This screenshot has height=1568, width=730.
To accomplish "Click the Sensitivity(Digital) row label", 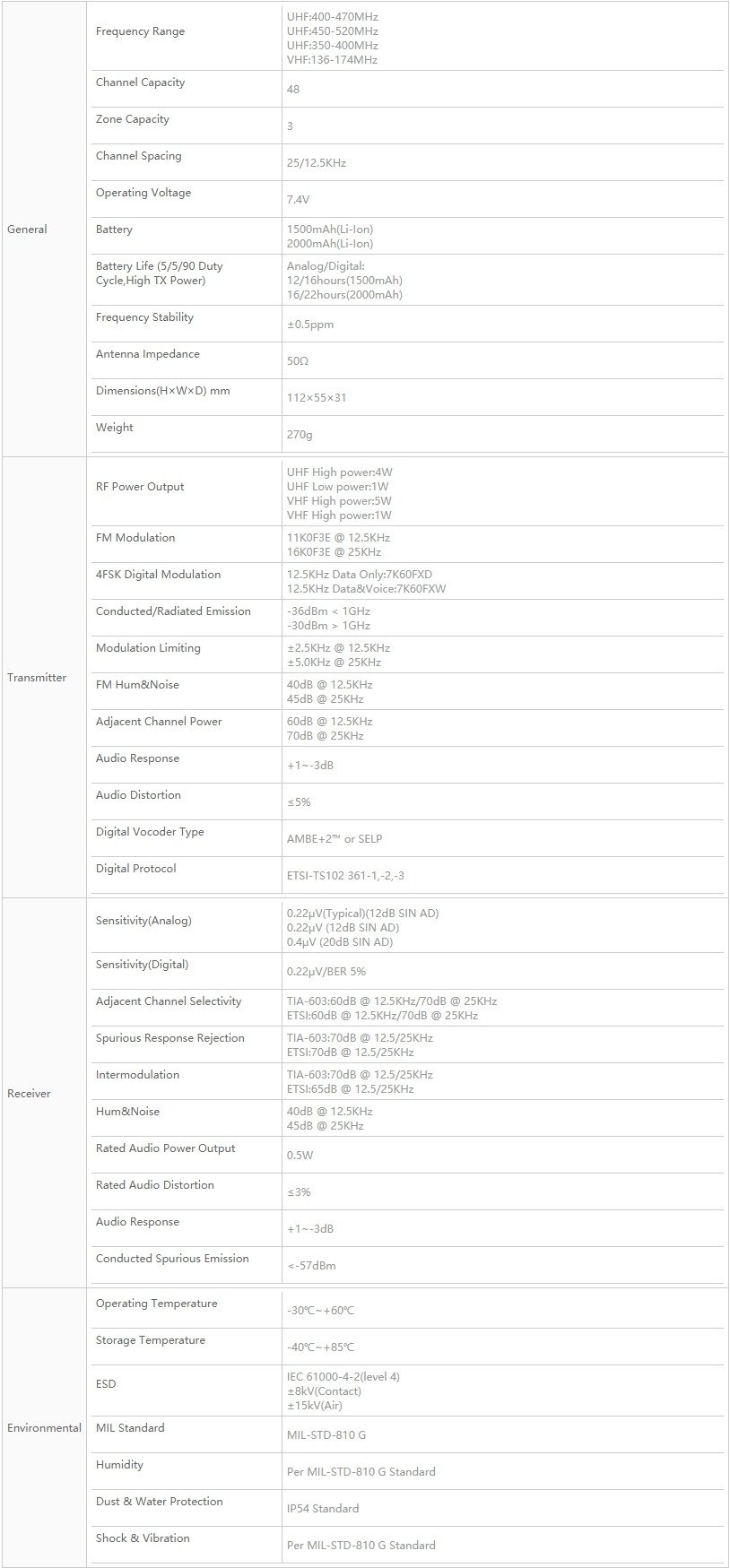I will (x=142, y=965).
